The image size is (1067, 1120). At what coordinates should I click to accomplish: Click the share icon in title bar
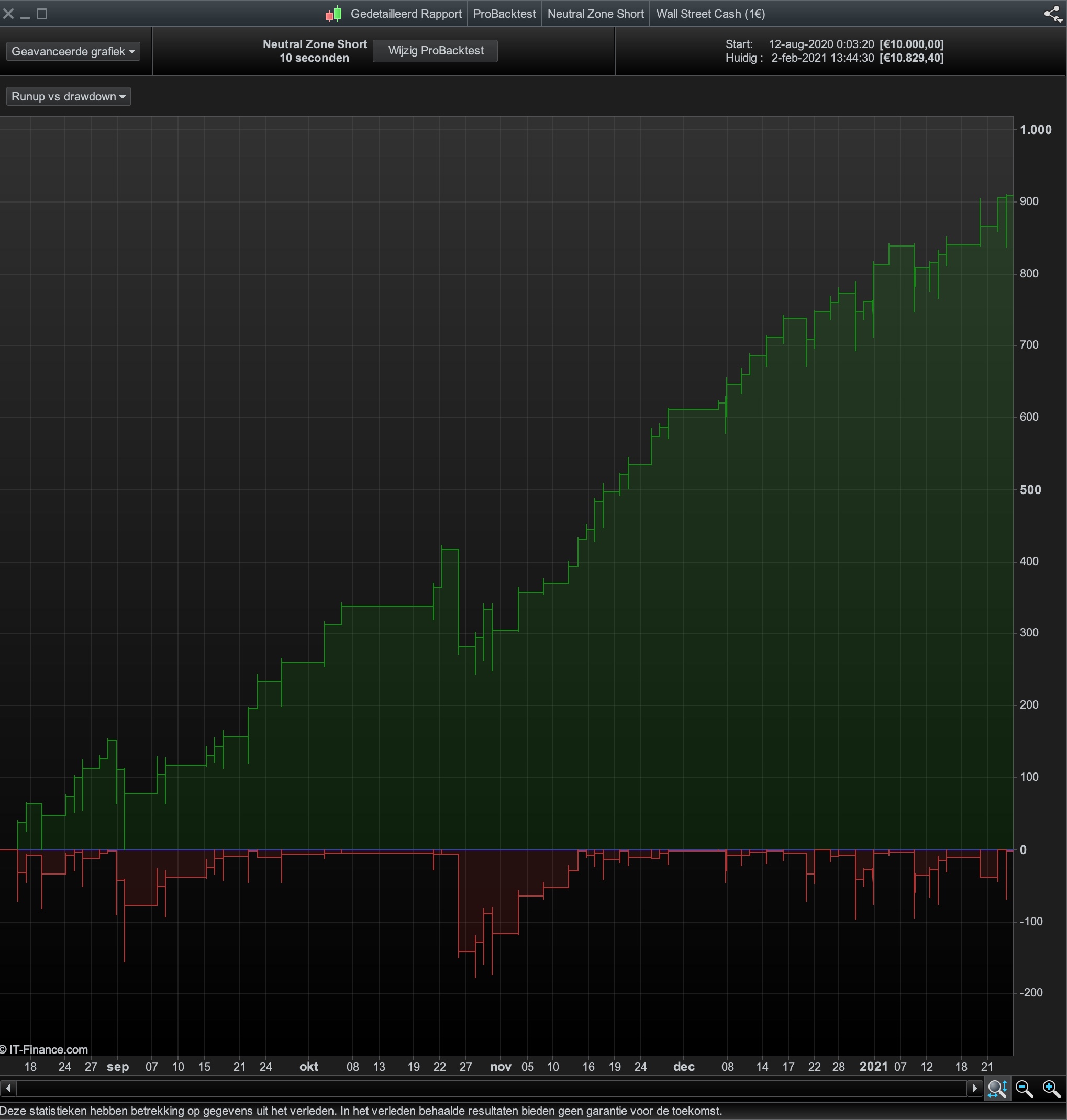click(1052, 14)
